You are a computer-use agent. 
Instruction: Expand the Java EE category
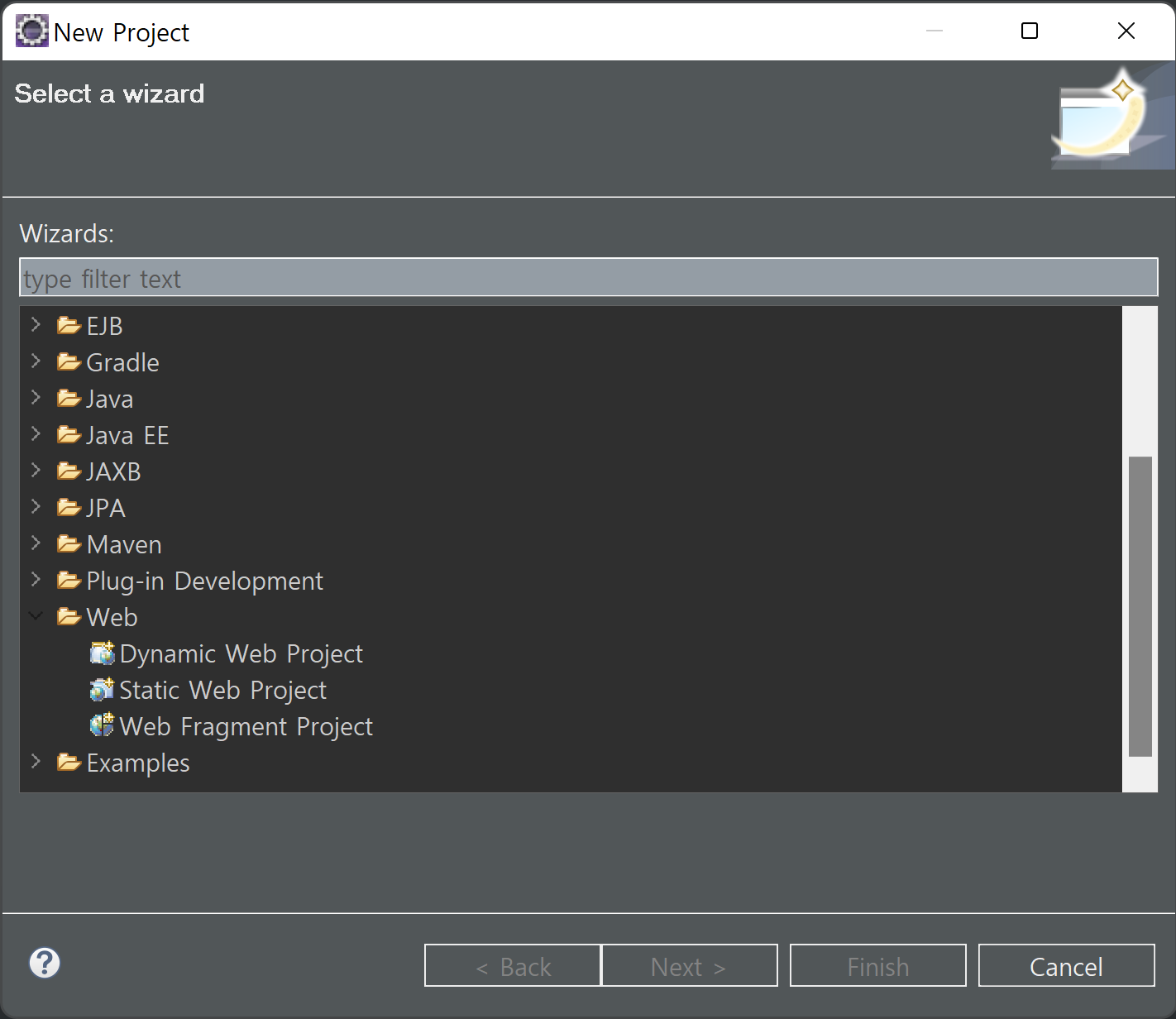tap(36, 434)
